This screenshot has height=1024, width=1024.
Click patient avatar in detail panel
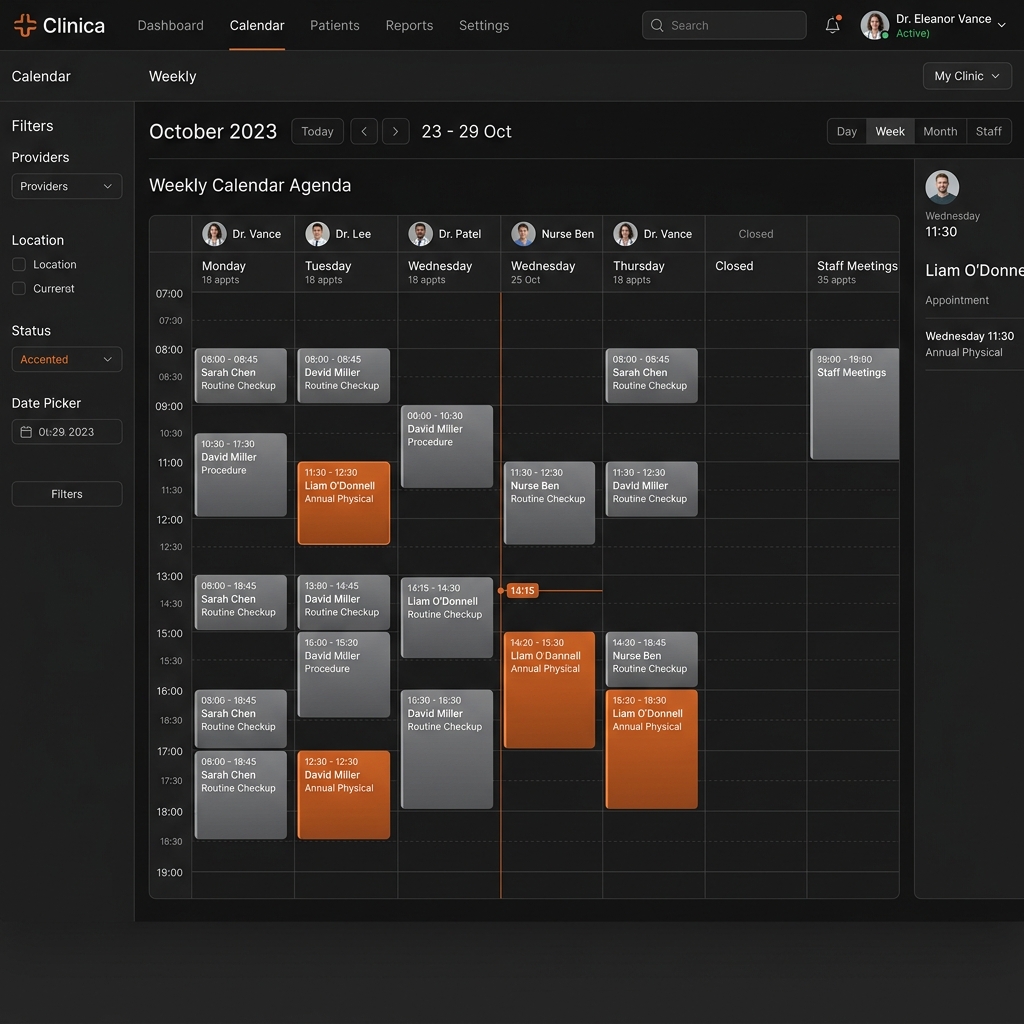pyautogui.click(x=942, y=187)
